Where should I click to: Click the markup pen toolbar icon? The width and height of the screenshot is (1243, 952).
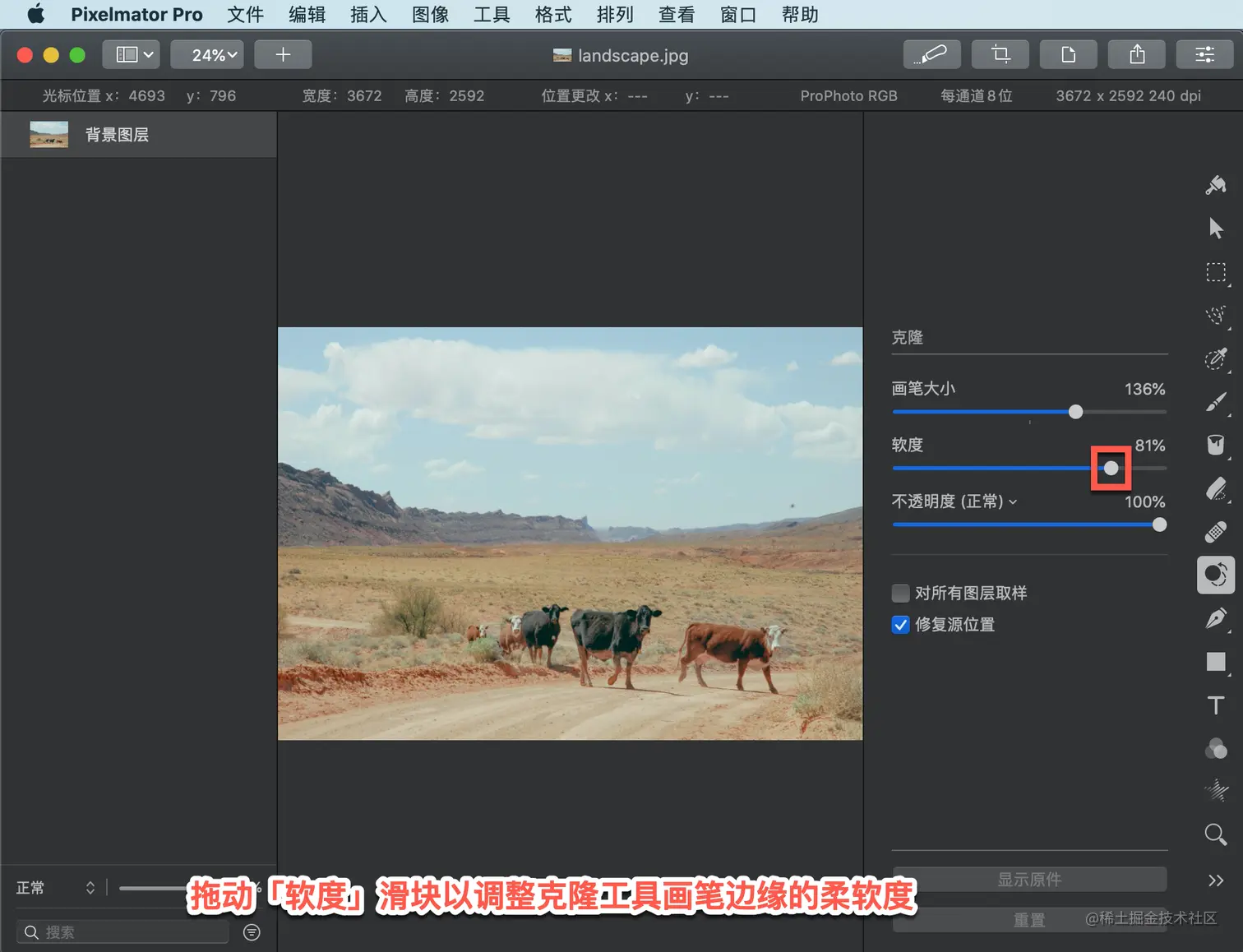[931, 55]
